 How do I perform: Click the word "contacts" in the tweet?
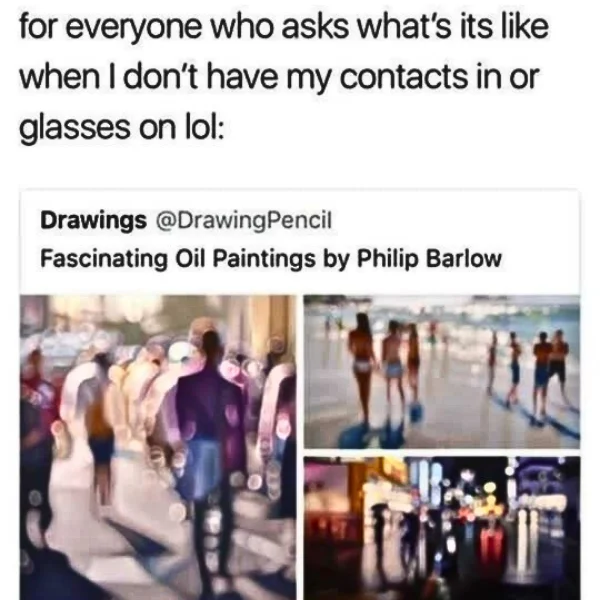[x=403, y=77]
